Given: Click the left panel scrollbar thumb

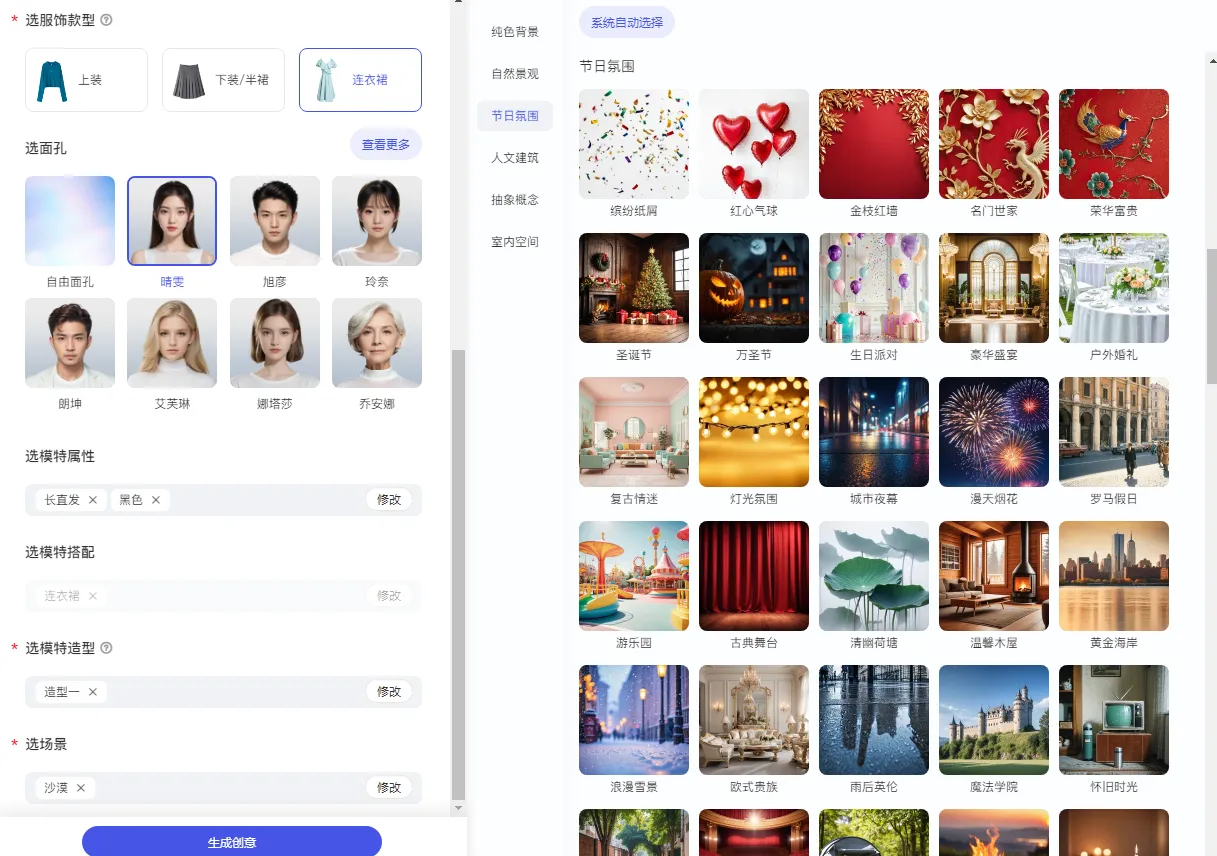Looking at the screenshot, I should 459,574.
